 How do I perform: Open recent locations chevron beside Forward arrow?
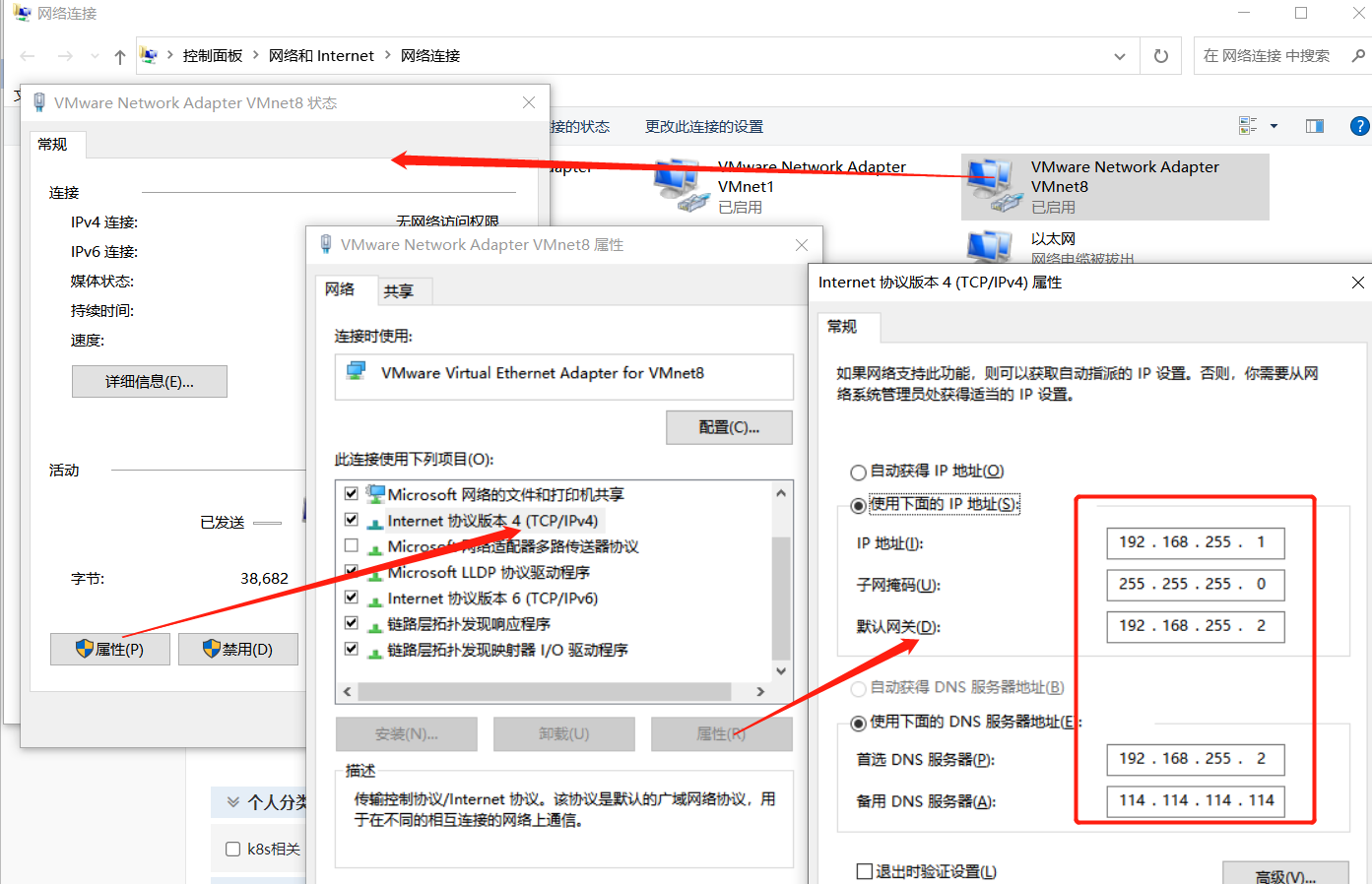coord(95,56)
